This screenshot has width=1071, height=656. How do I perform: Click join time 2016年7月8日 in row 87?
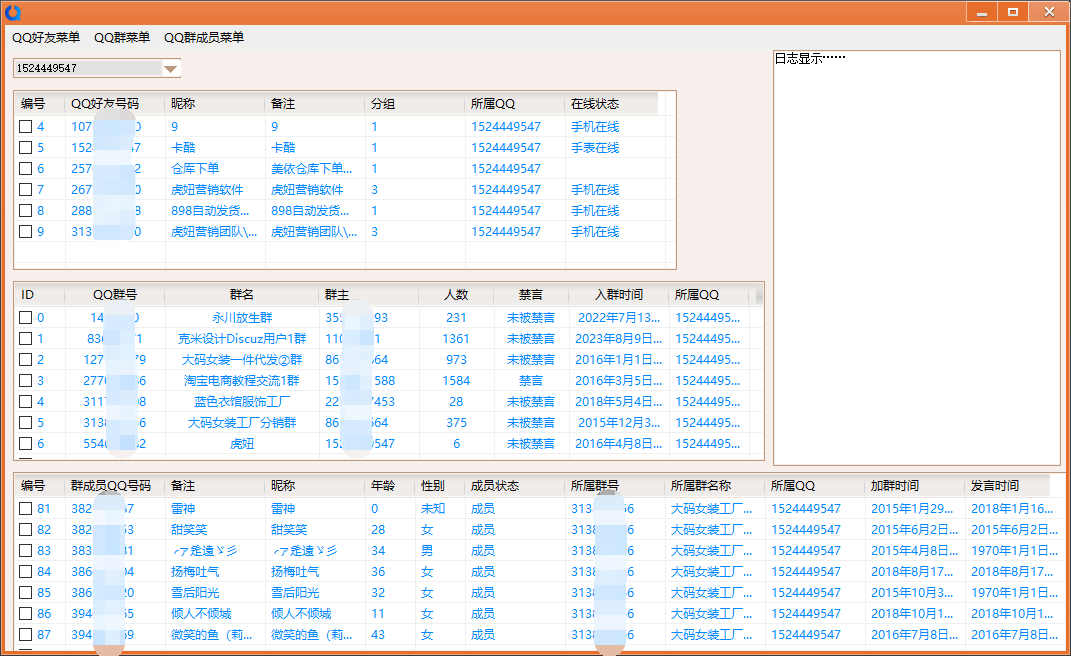pos(915,635)
